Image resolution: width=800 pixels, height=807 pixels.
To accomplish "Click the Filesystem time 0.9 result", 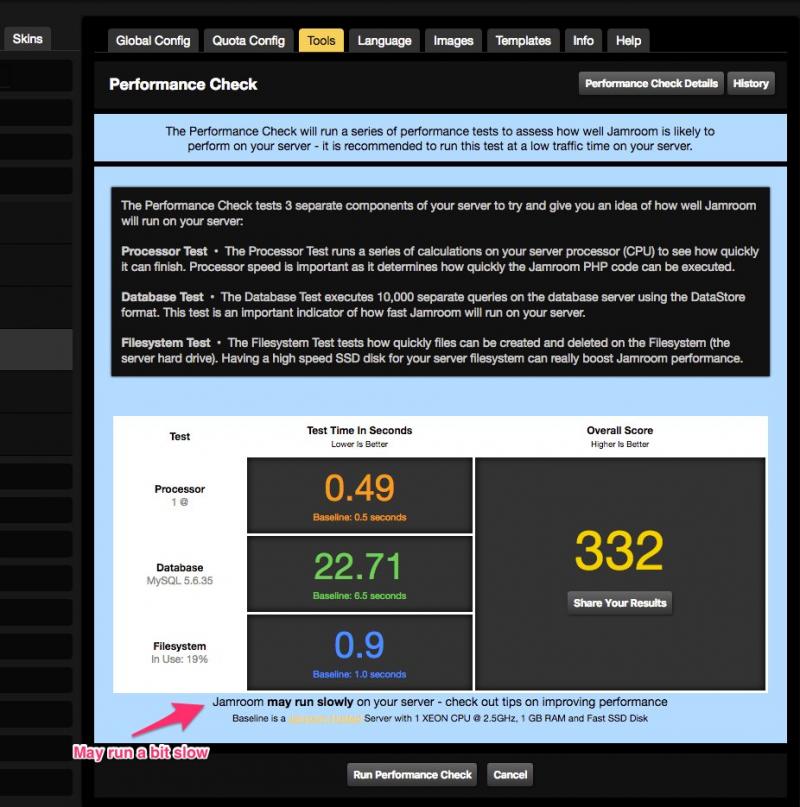I will point(359,645).
